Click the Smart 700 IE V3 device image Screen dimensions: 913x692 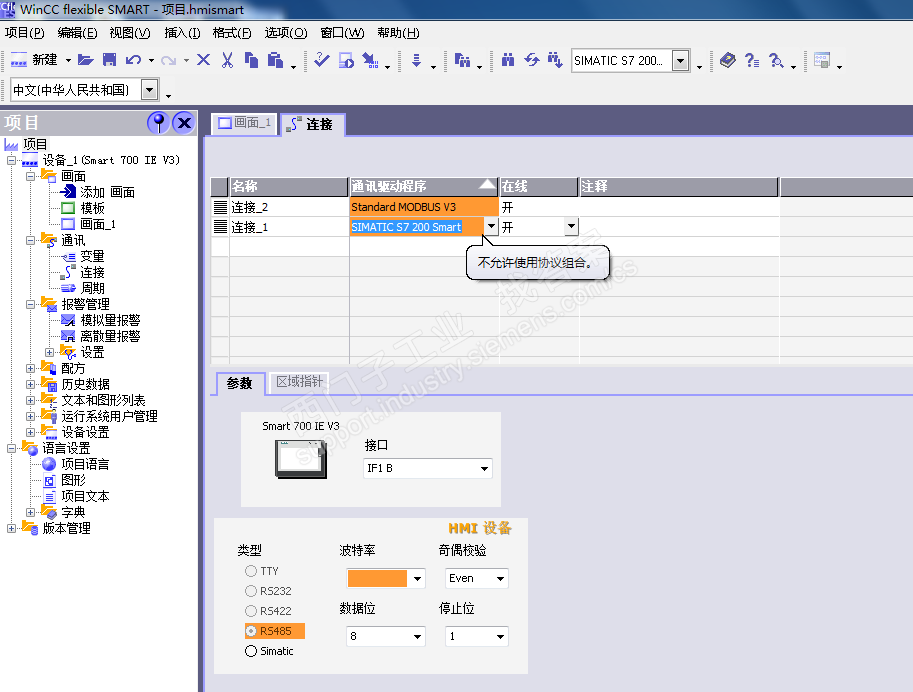[301, 459]
